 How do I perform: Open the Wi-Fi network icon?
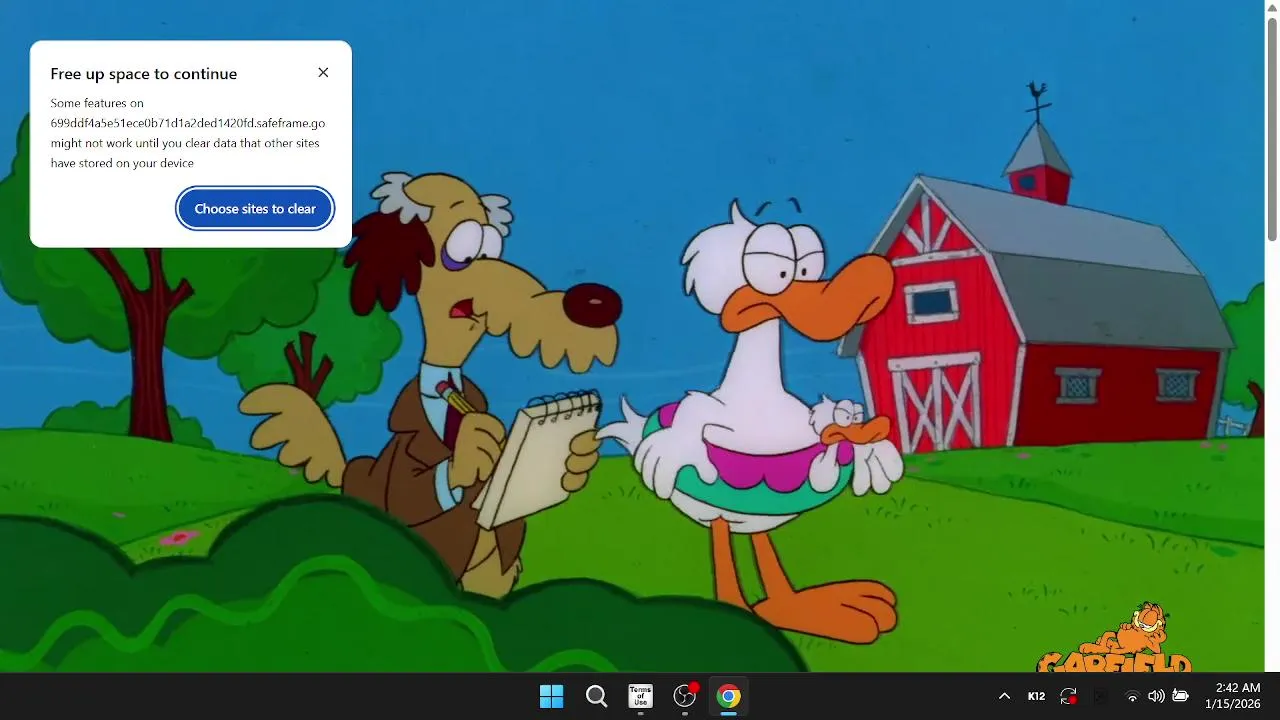[1132, 696]
